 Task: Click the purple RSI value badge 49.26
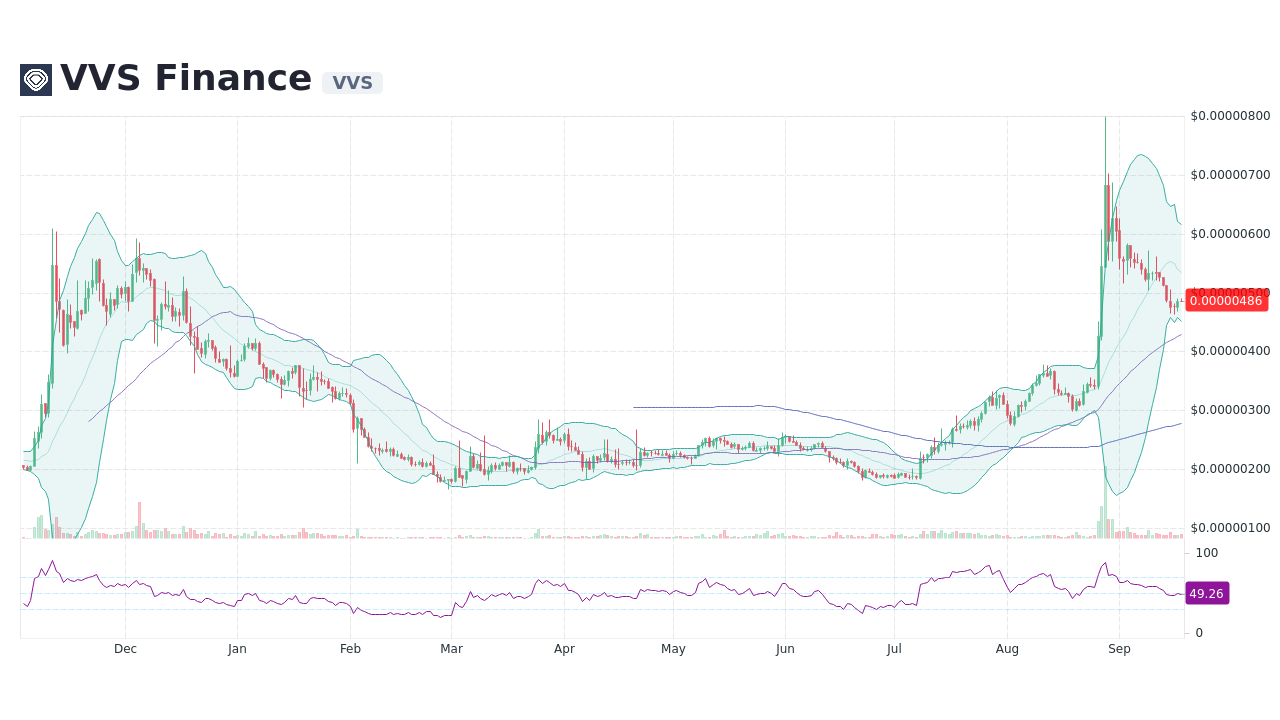coord(1206,593)
